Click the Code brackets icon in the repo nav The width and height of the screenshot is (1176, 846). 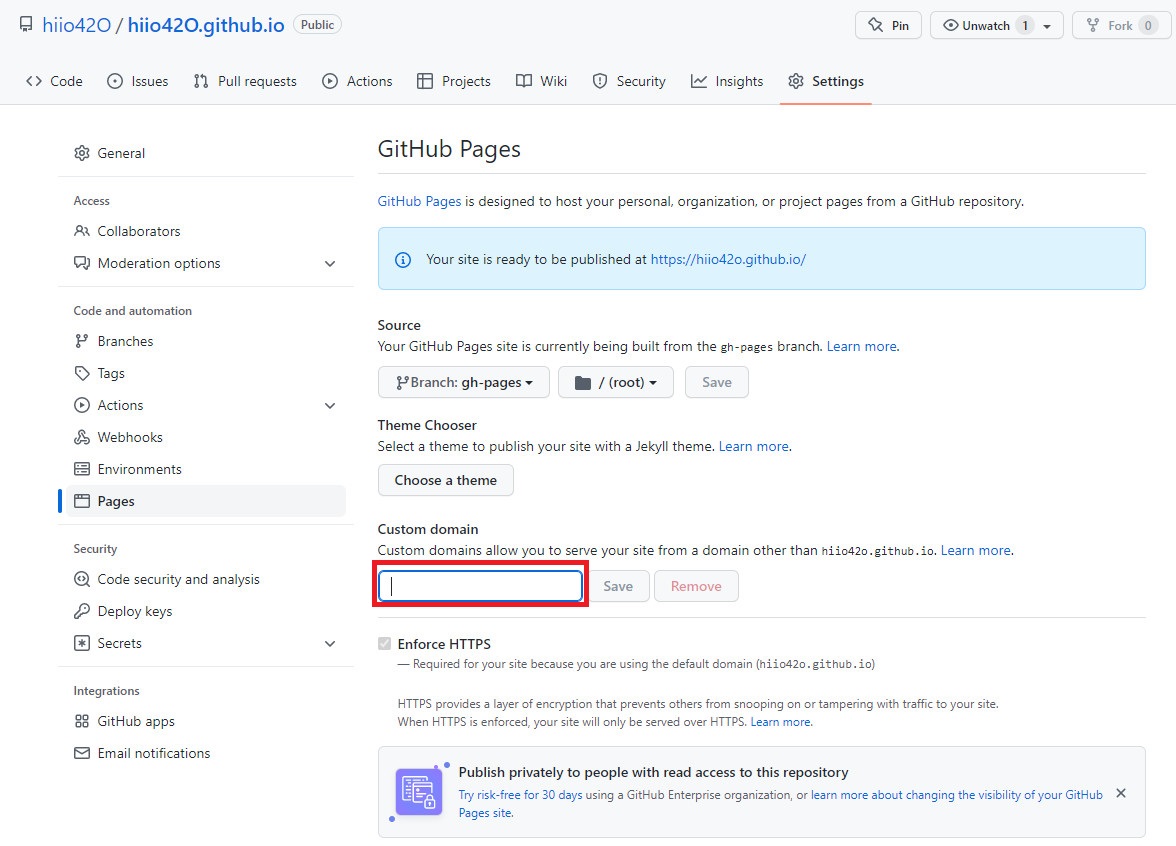pos(34,81)
